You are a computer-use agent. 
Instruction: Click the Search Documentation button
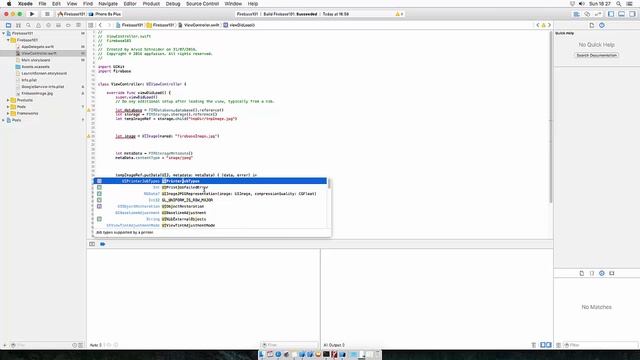point(596,55)
